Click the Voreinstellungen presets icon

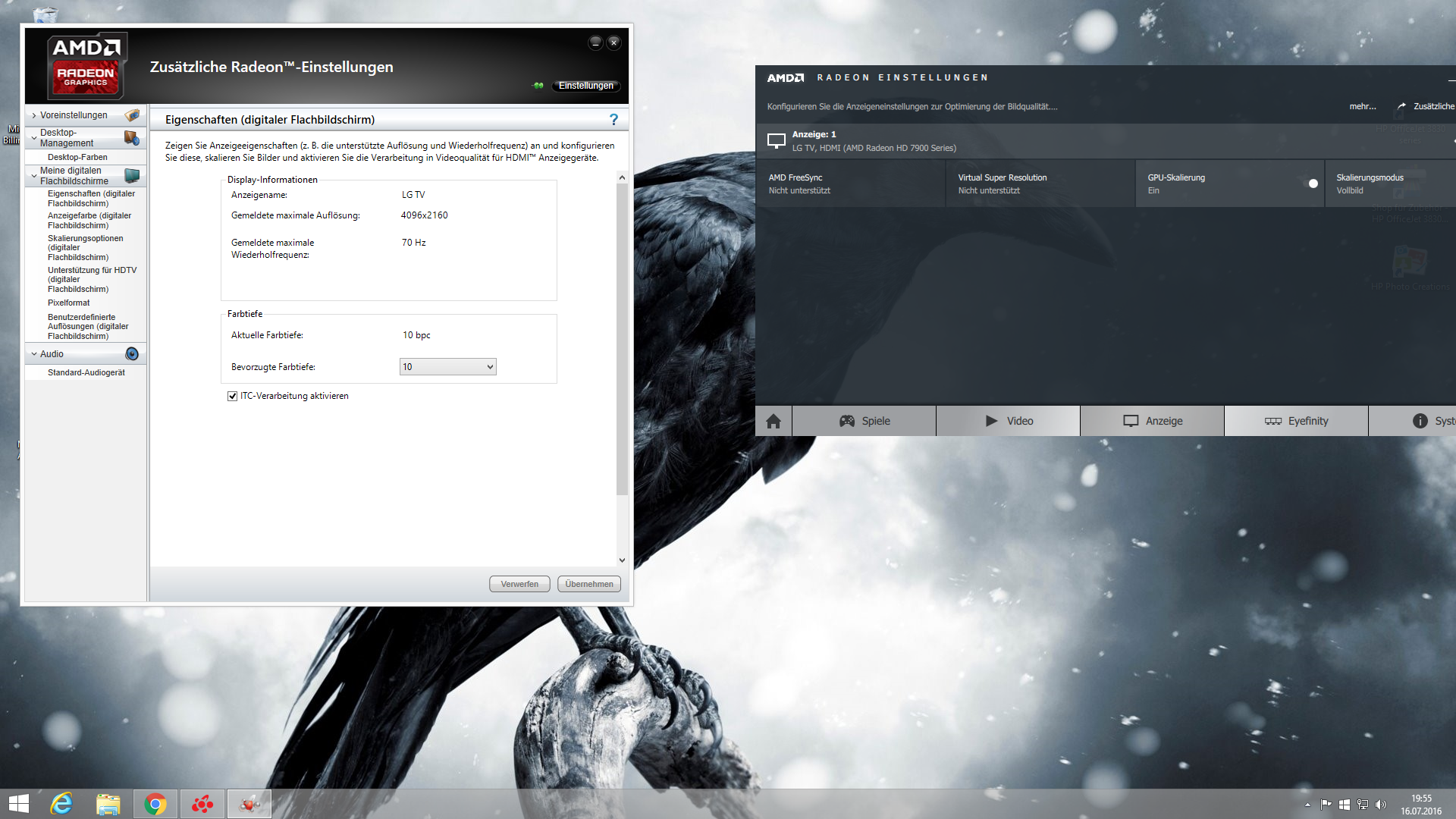(x=132, y=115)
